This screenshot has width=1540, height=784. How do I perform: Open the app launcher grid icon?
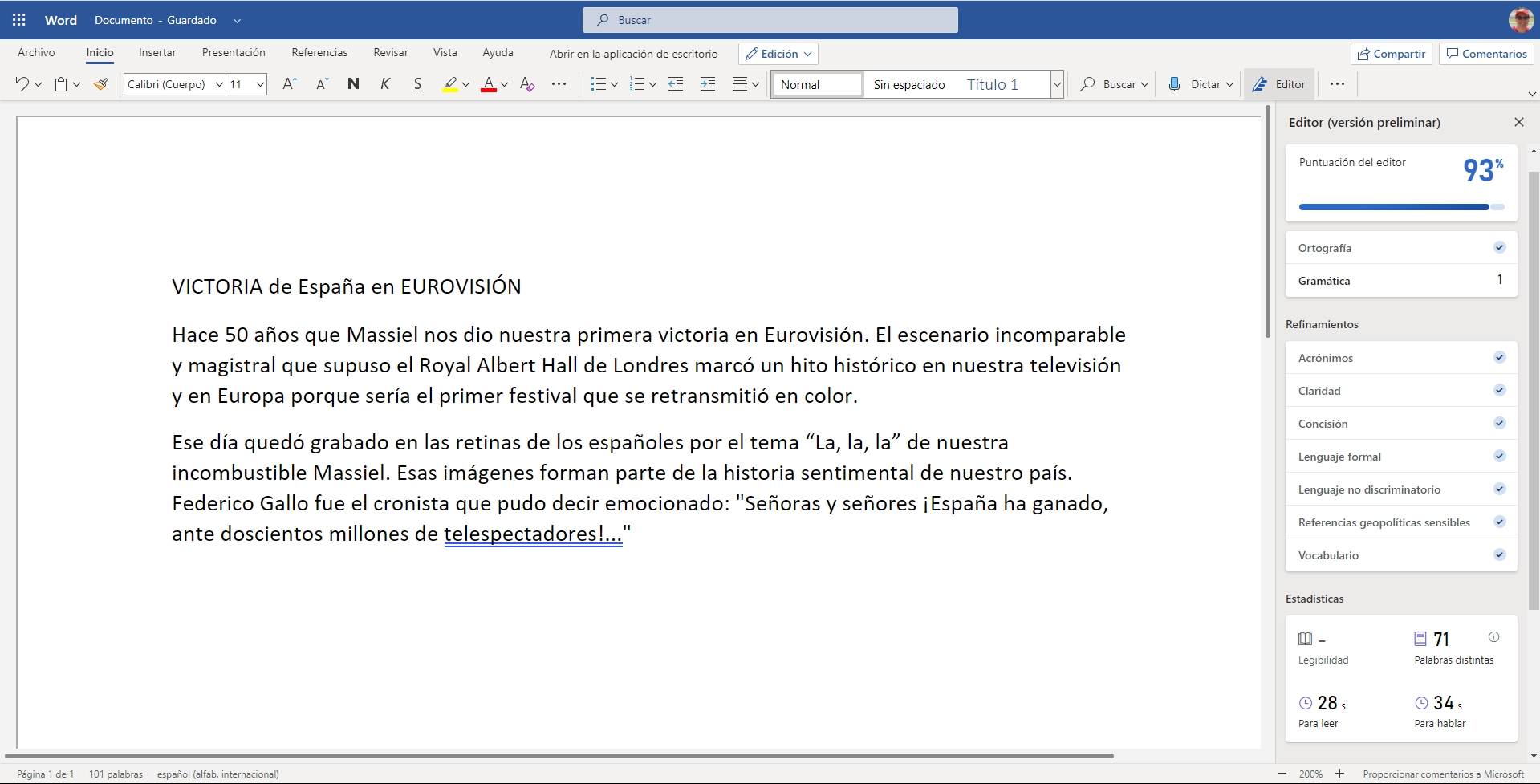[19, 20]
